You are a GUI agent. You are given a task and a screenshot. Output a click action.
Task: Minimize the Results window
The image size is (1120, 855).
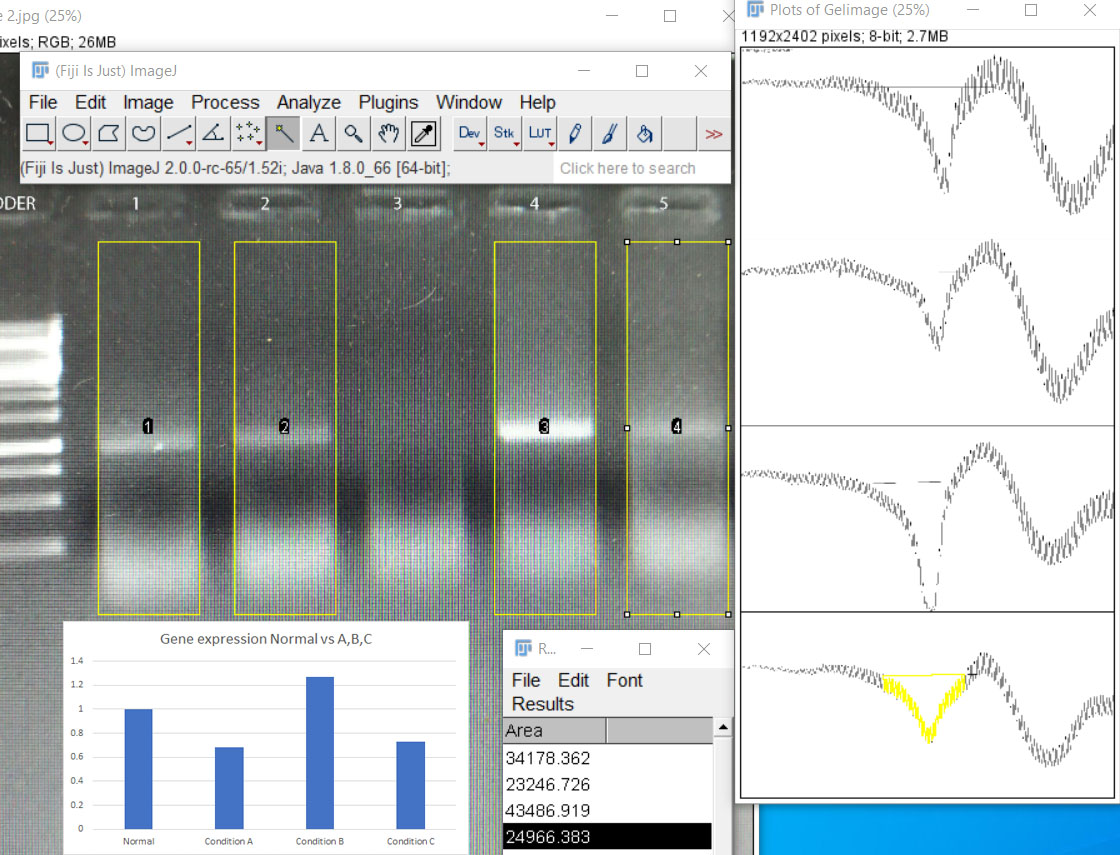click(x=587, y=649)
